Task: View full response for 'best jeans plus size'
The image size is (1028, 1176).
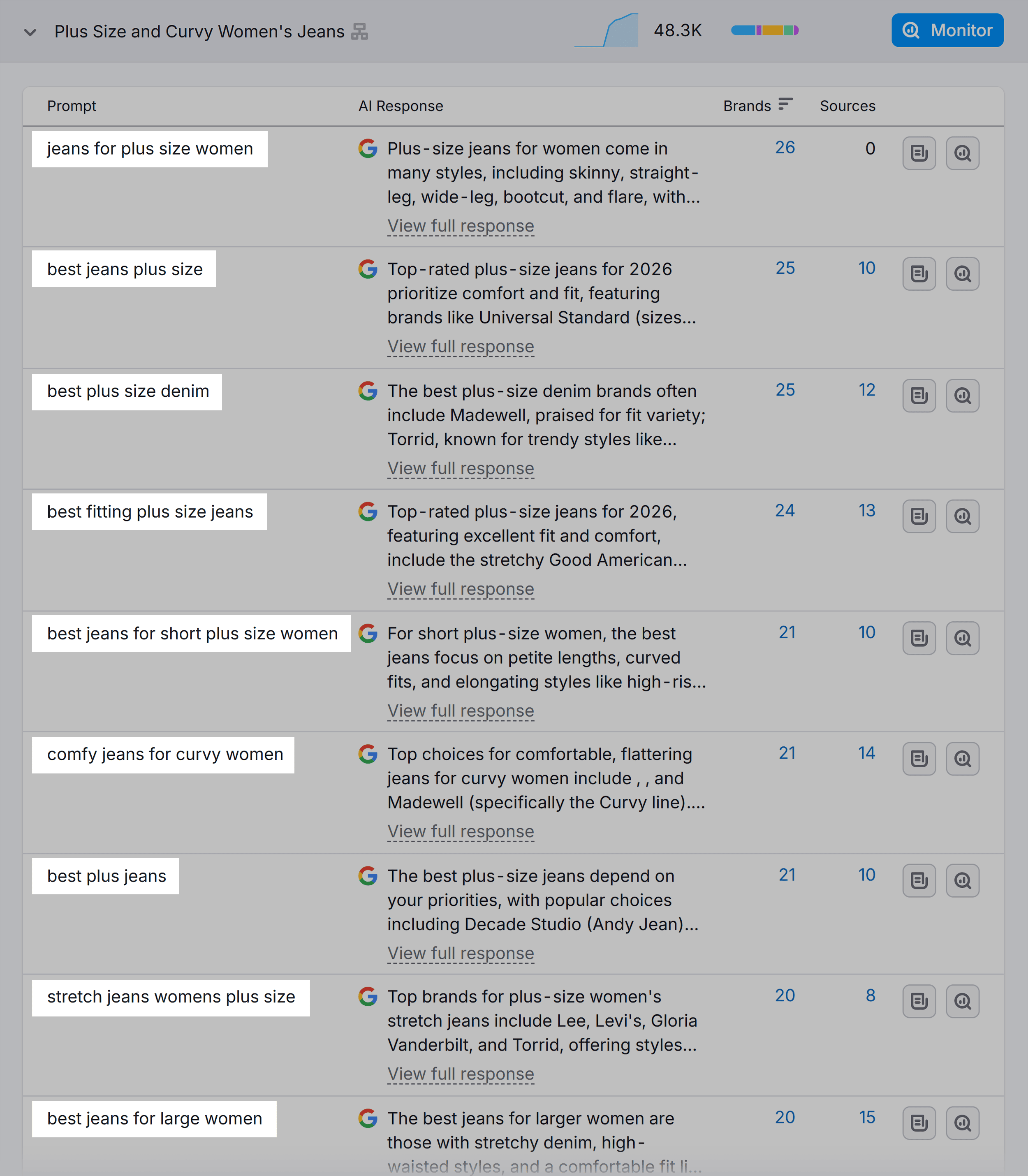Action: click(460, 347)
